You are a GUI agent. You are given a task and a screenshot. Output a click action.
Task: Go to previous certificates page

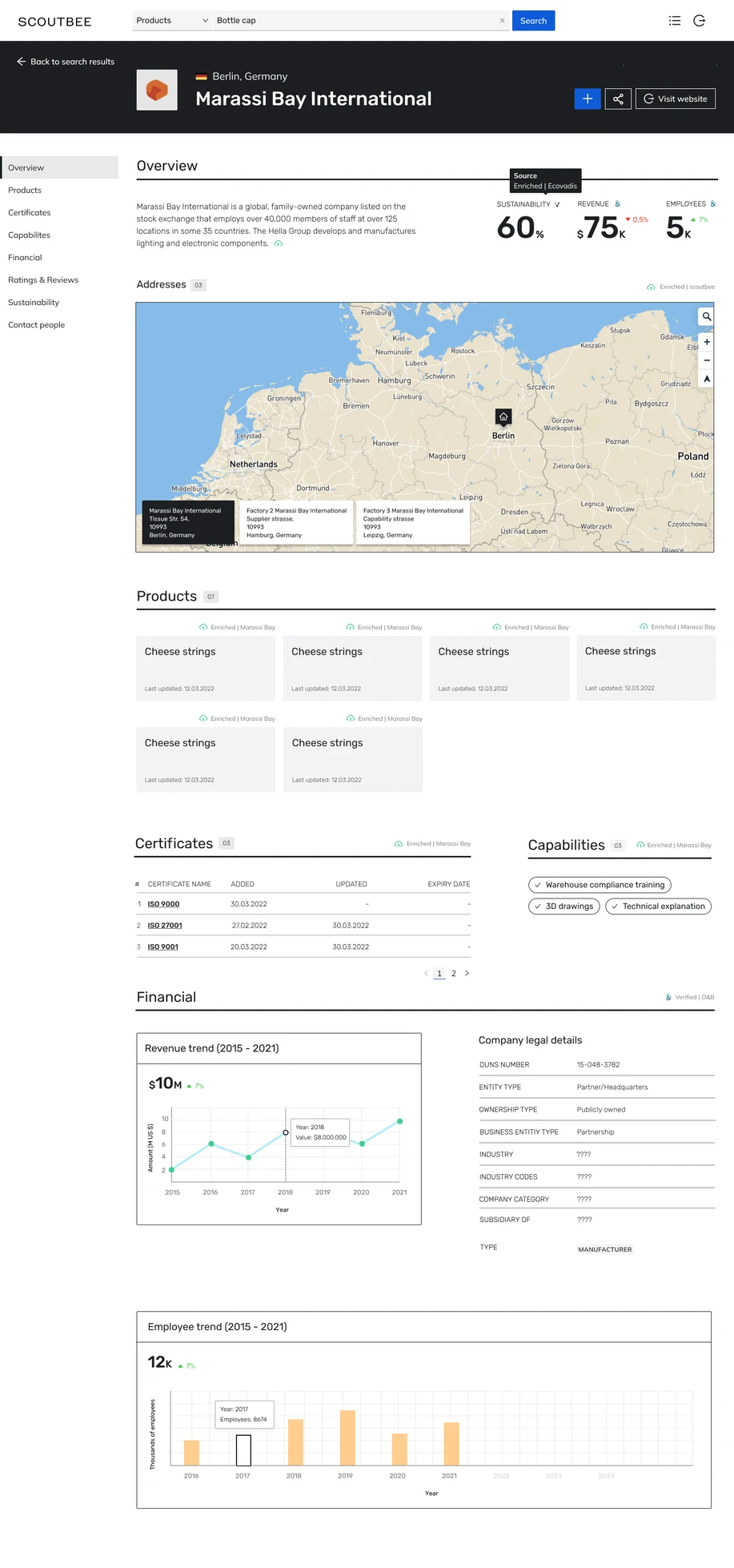(x=426, y=973)
